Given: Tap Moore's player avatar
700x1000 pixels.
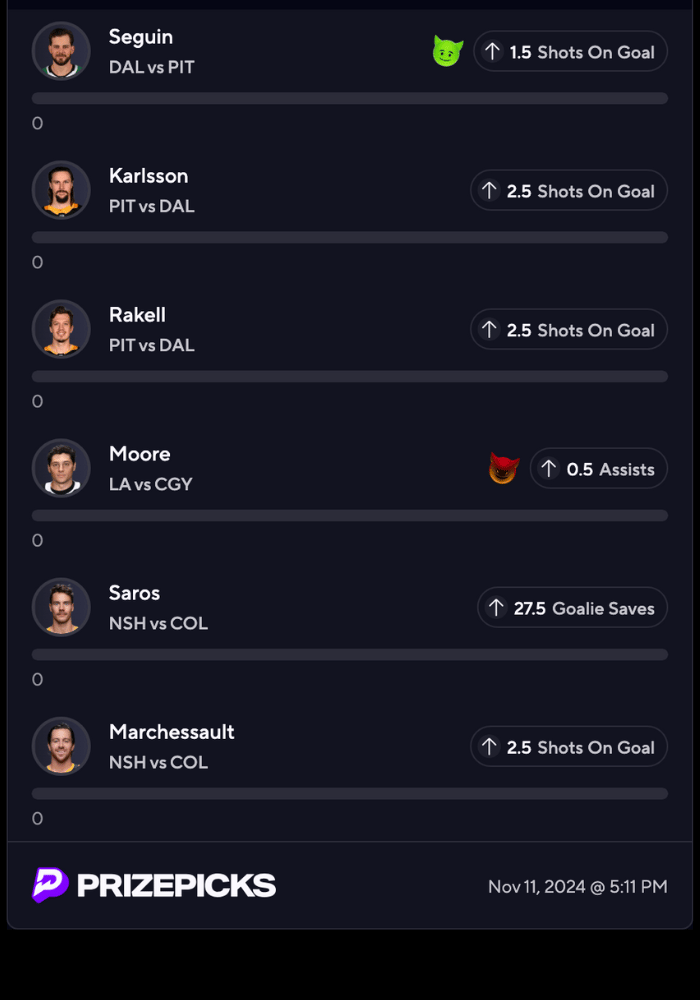Looking at the screenshot, I should click(61, 468).
